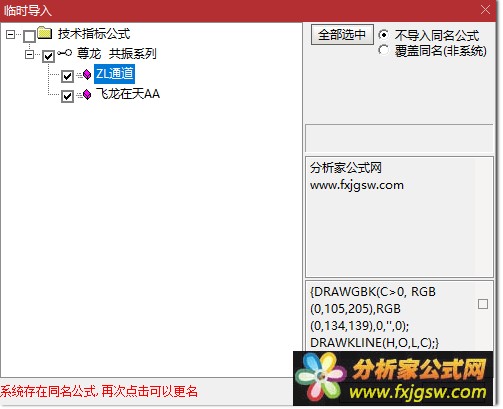Viewport: 503px width, 409px height.
Task: Choose 覆盖同名(非系统) radio option
Action: point(383,50)
